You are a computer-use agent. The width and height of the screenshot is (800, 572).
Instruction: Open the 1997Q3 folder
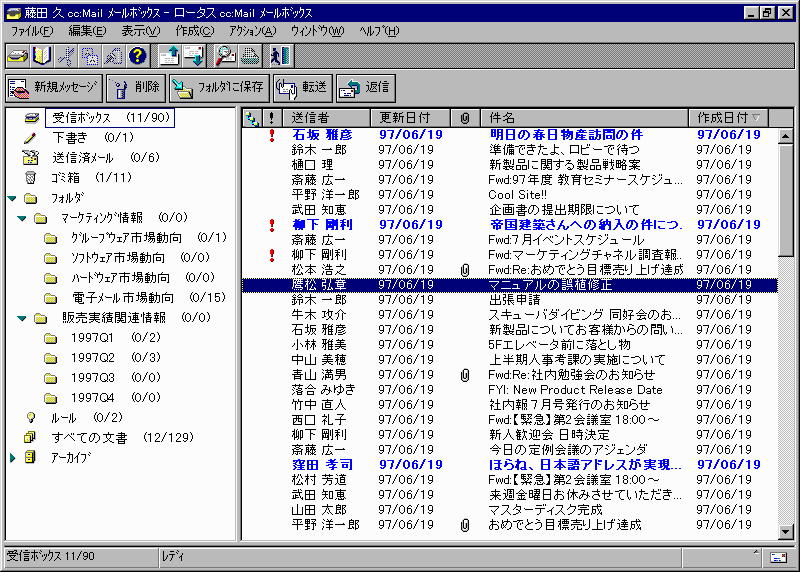[x=115, y=378]
